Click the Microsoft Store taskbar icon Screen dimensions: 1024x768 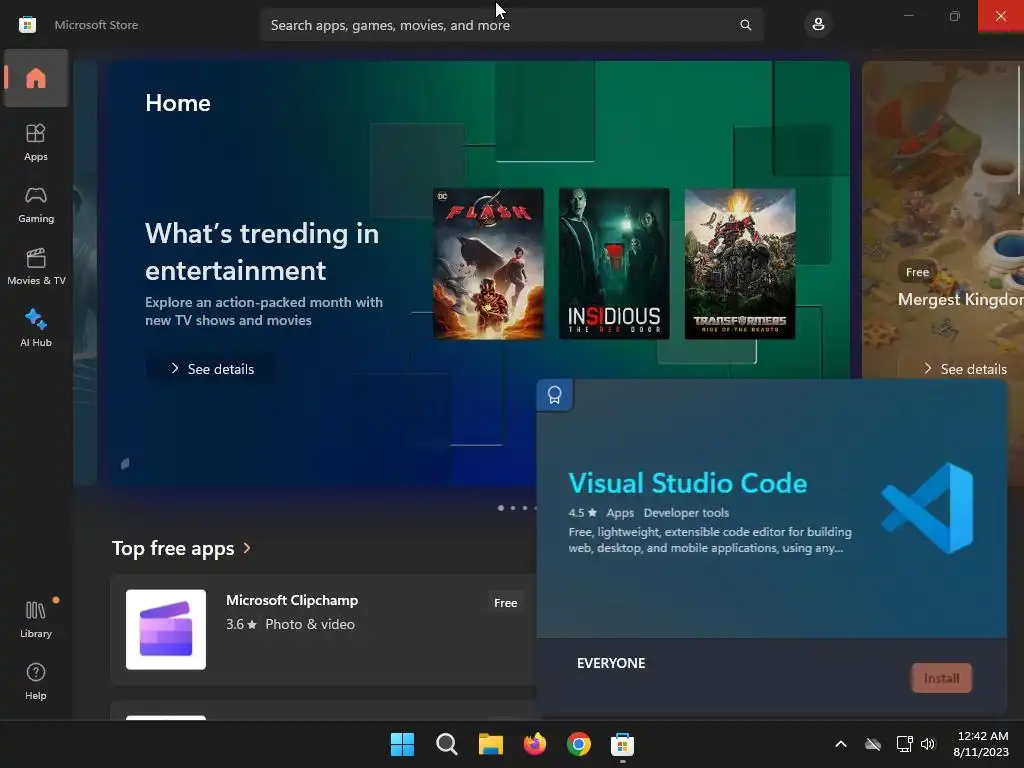[622, 744]
